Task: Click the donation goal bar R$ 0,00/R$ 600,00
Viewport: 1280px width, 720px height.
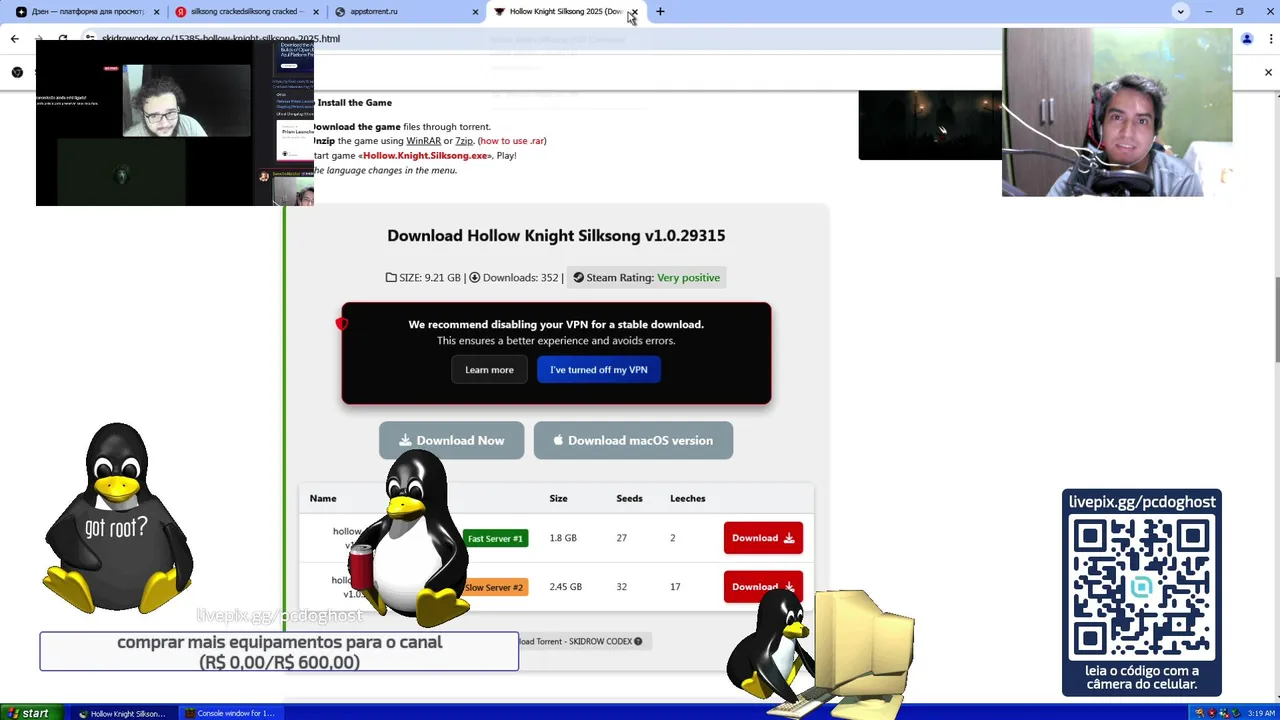Action: click(x=279, y=651)
